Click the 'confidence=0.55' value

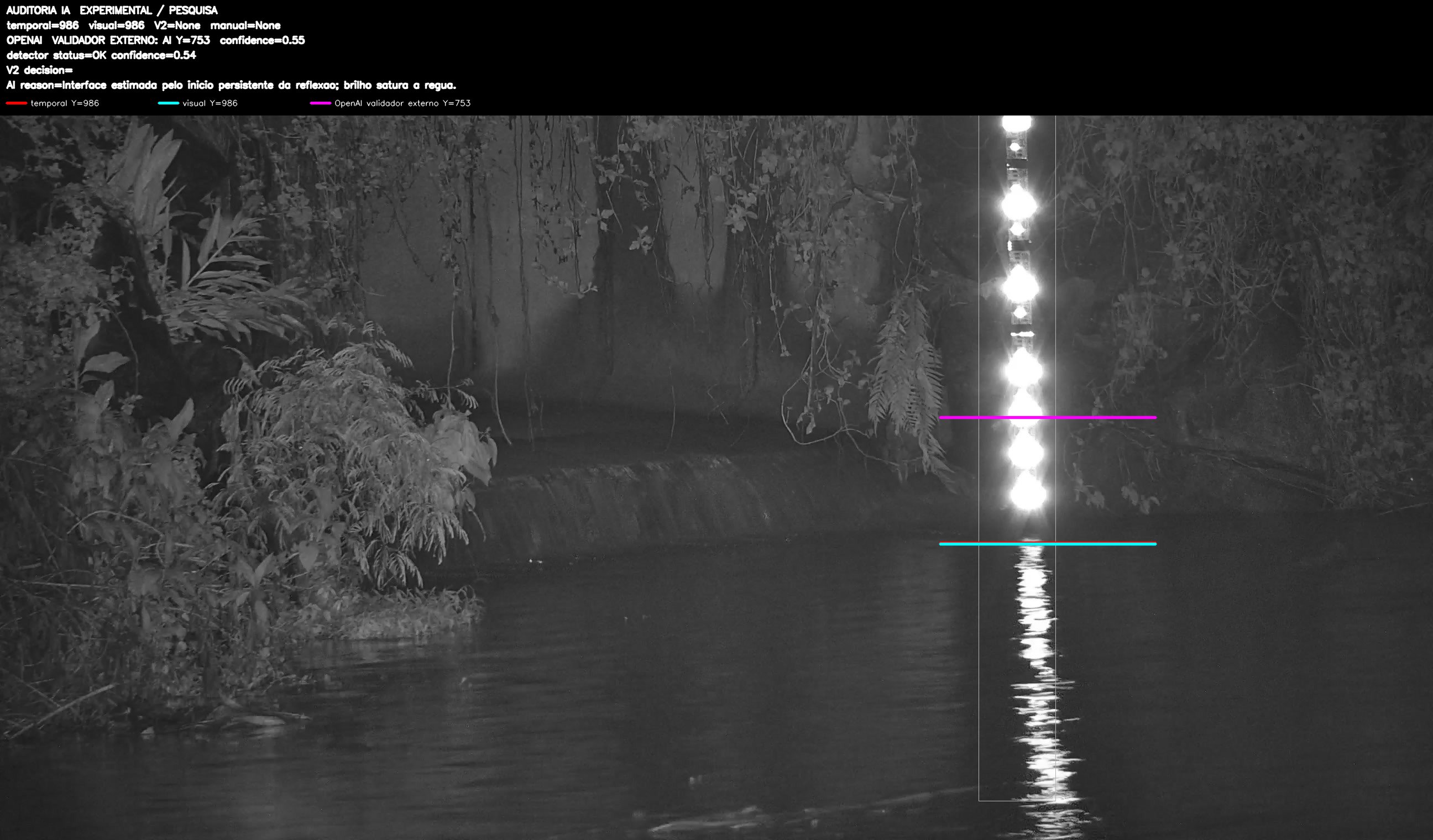click(262, 40)
